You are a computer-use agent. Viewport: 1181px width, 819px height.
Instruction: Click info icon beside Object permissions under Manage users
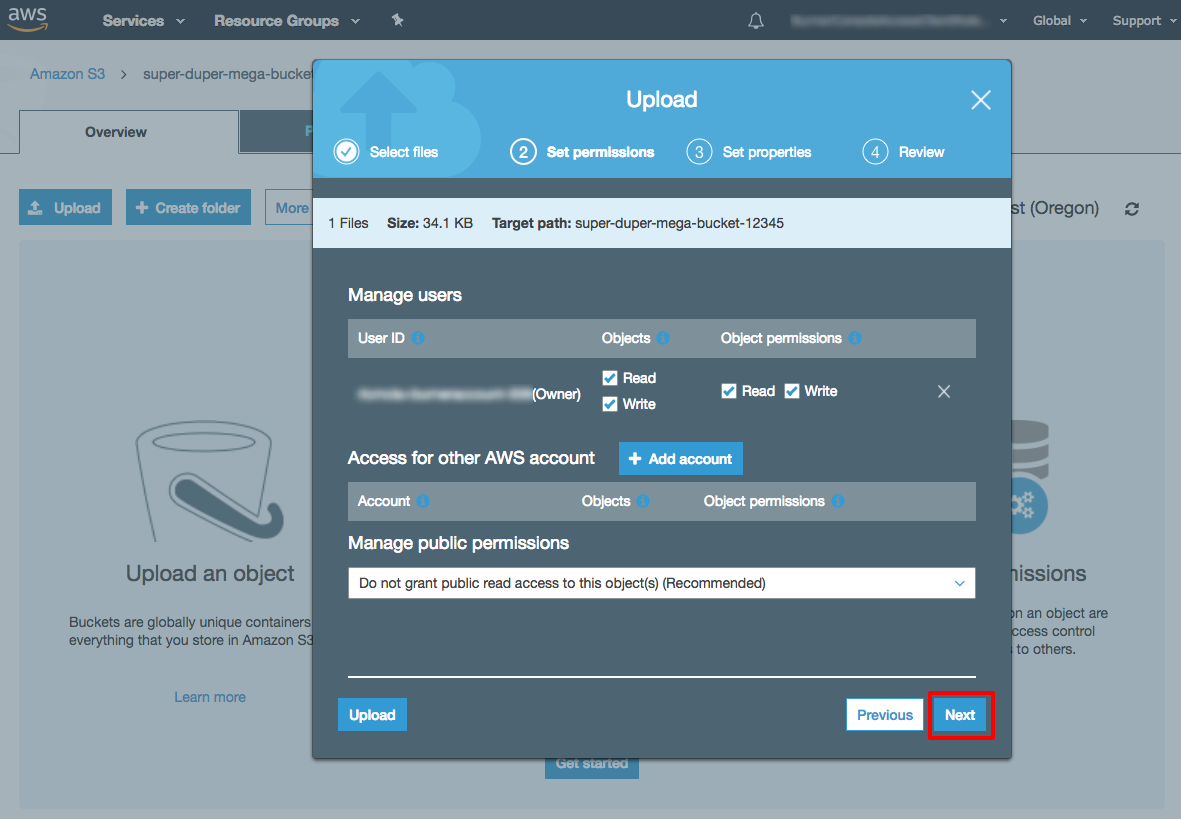pyautogui.click(x=855, y=338)
